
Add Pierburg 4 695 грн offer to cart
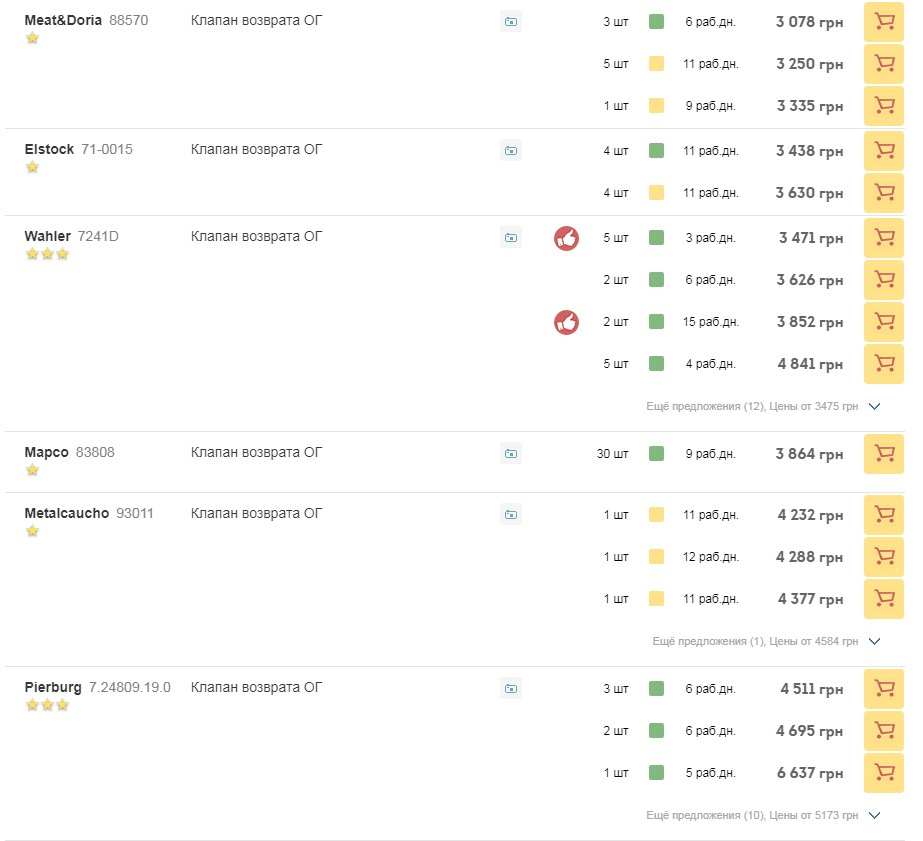point(883,731)
